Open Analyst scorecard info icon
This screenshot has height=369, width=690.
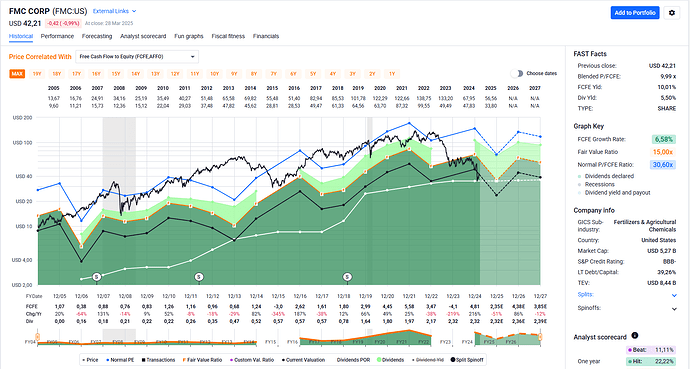635,336
